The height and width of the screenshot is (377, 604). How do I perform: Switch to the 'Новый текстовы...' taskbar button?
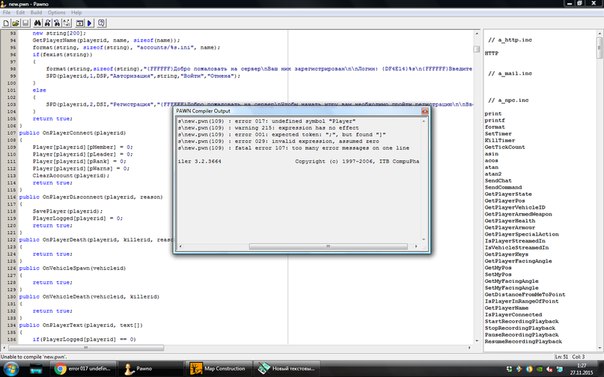[x=287, y=369]
